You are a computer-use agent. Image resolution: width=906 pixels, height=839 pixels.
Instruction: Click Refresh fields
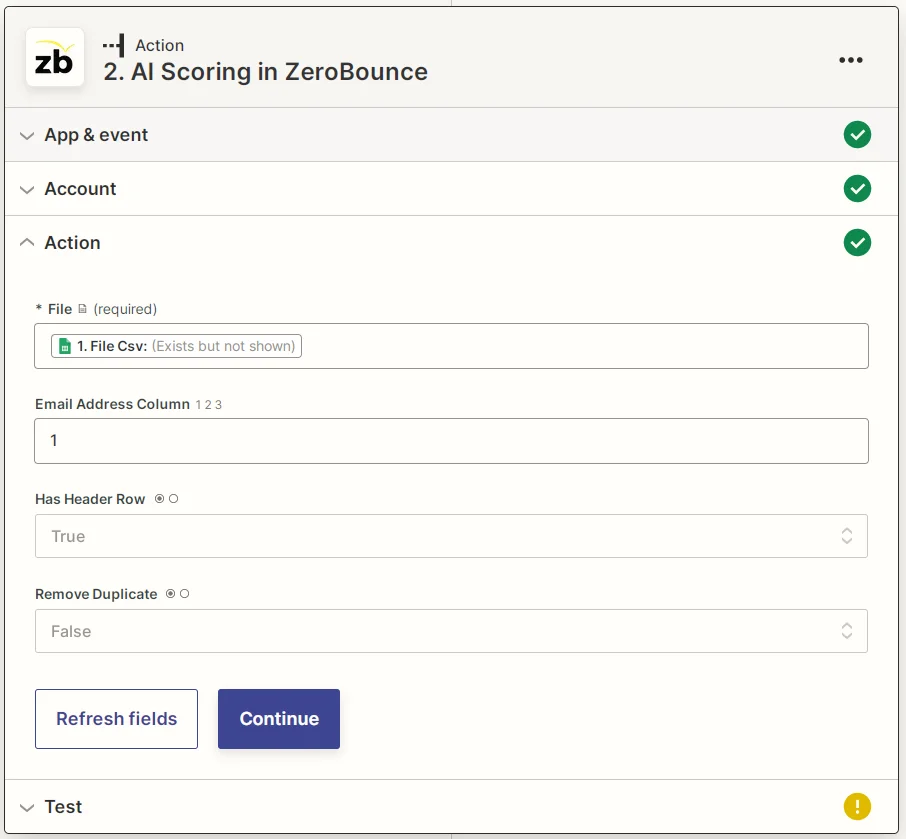pos(116,718)
